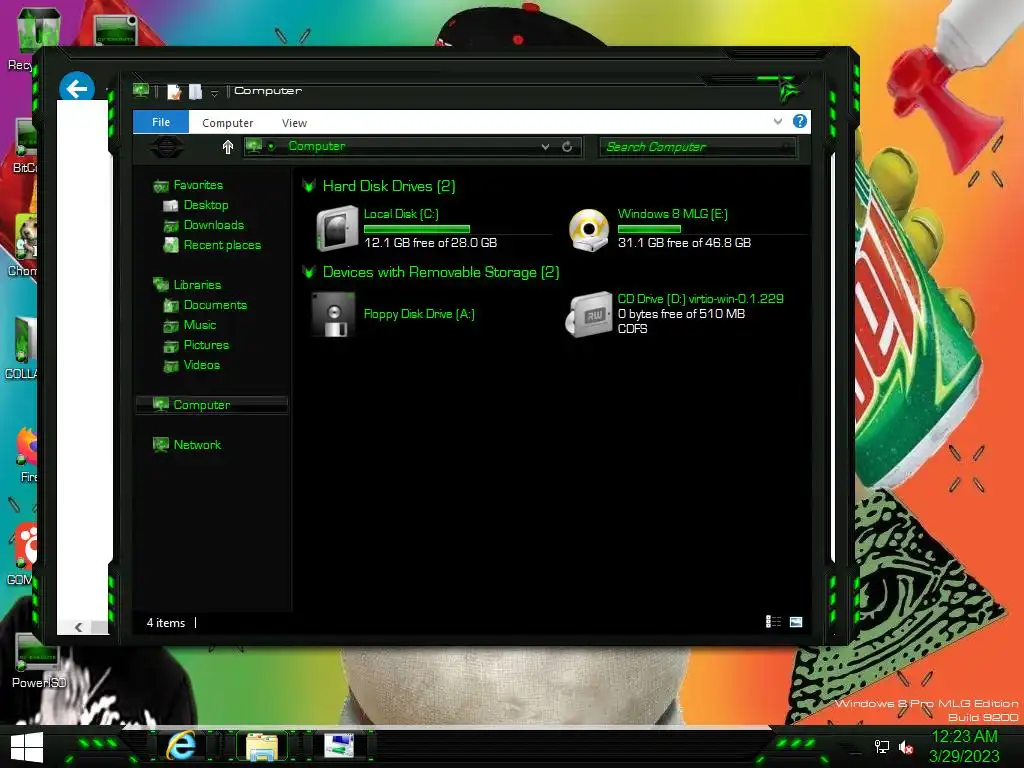Open Downloads under Favorites
Image resolution: width=1024 pixels, height=768 pixels.
coord(214,225)
